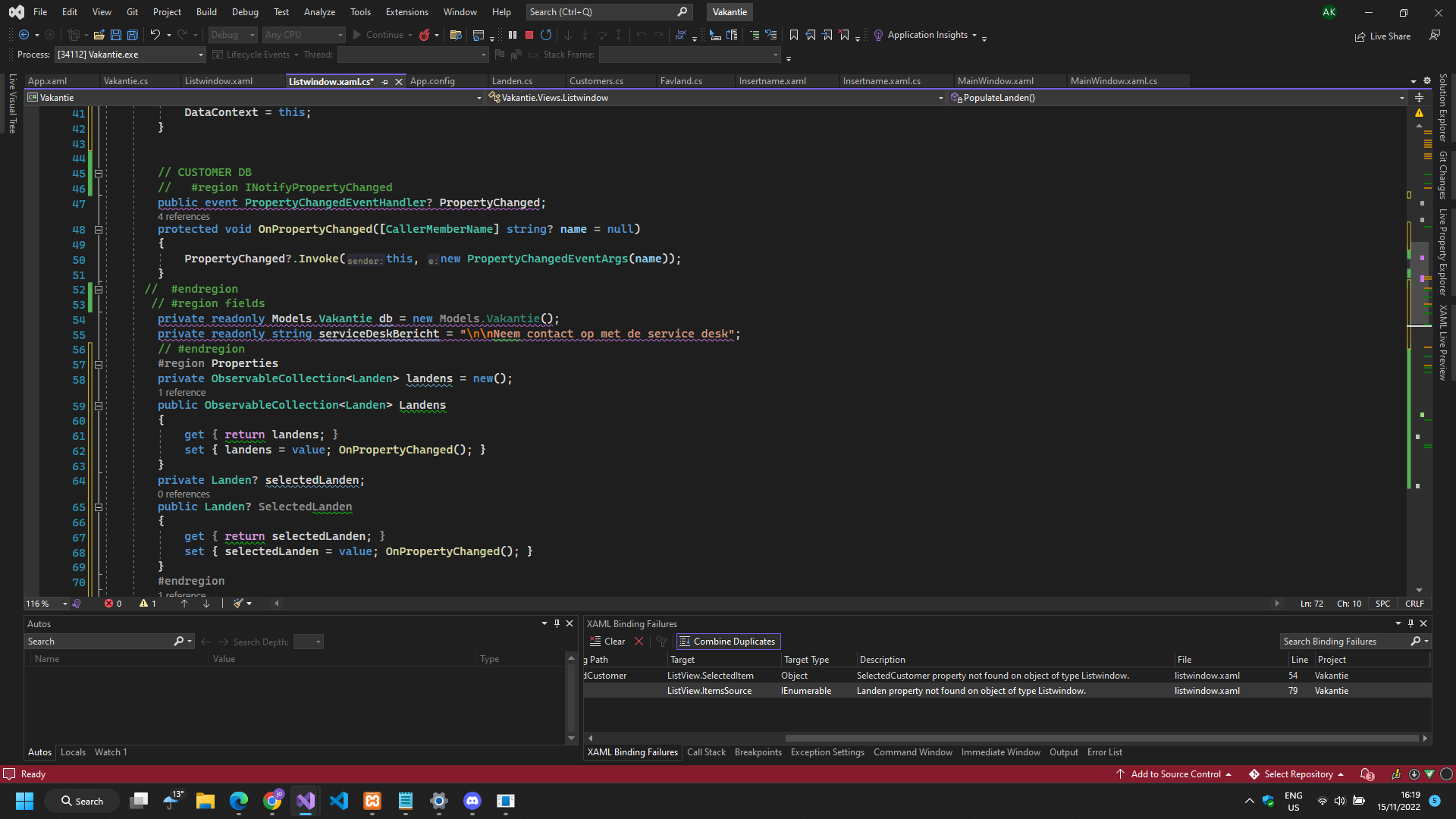This screenshot has height=819, width=1456.
Task: Stop the debugging session
Action: coord(529,35)
